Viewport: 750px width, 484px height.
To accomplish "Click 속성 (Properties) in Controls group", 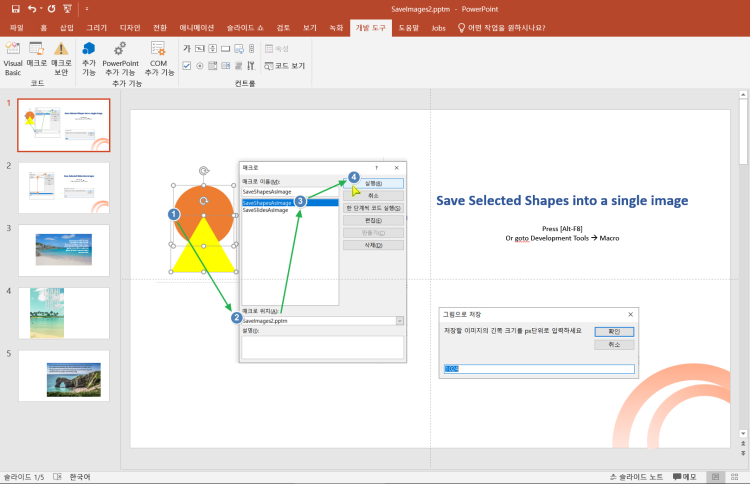I will point(277,48).
